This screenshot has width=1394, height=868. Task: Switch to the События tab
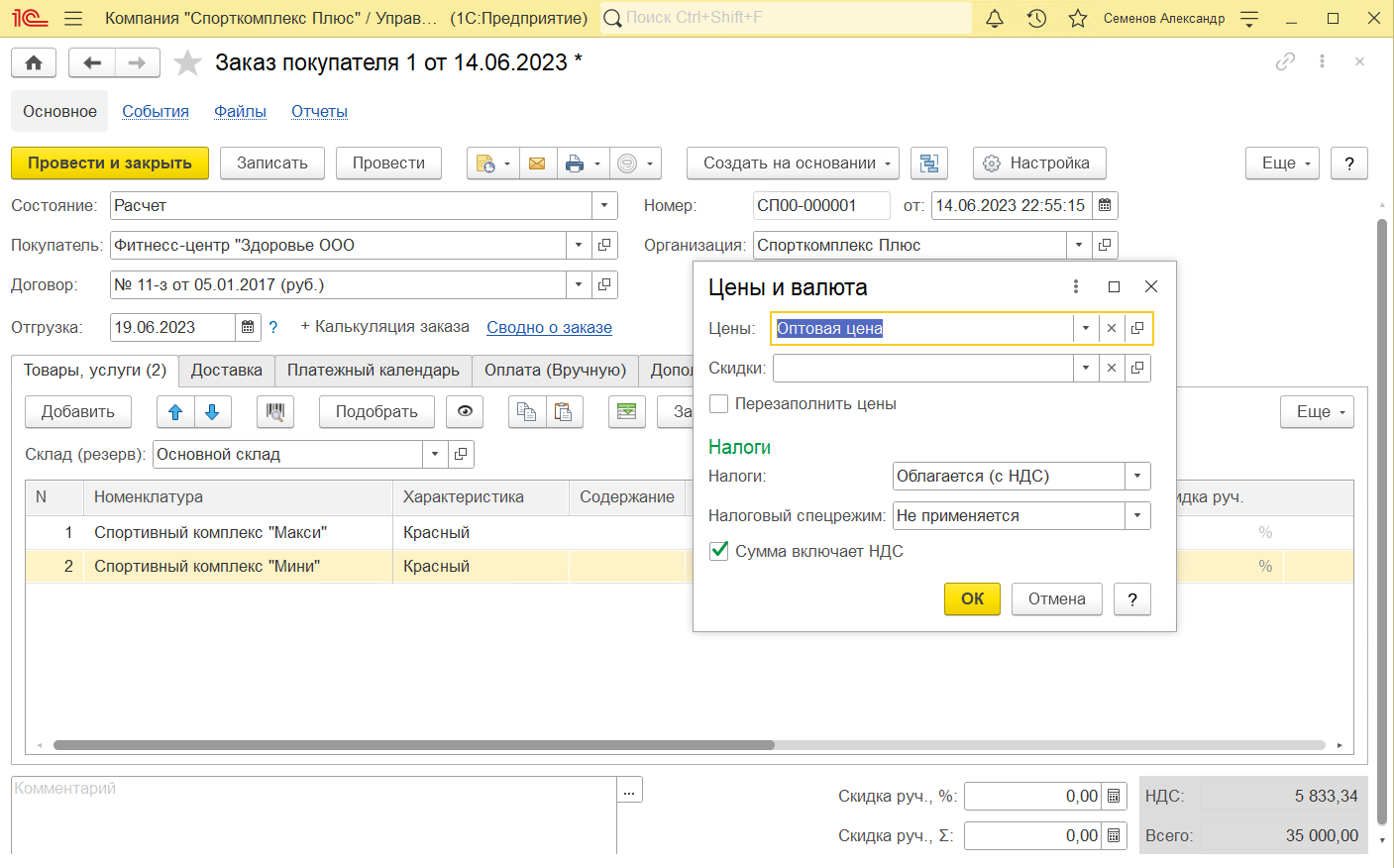(156, 111)
